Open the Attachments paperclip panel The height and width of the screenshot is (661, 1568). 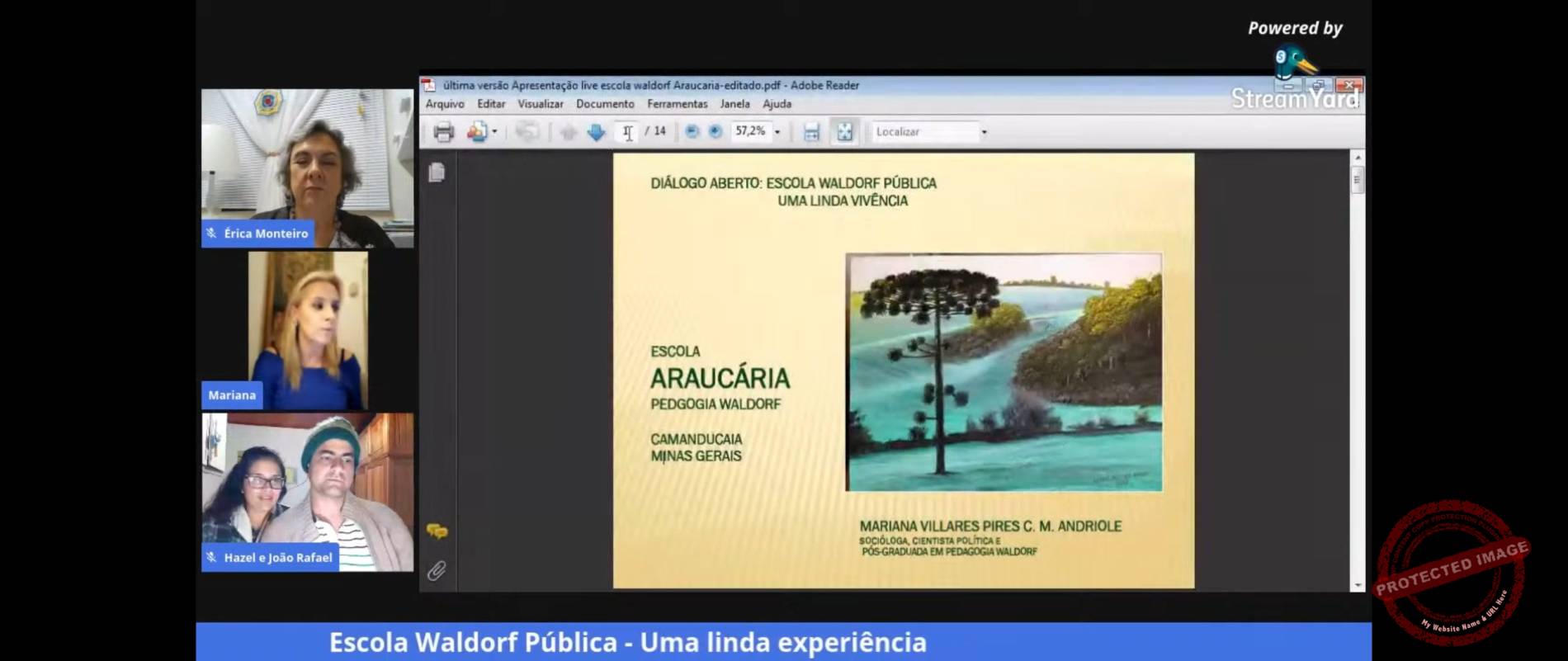coord(437,570)
